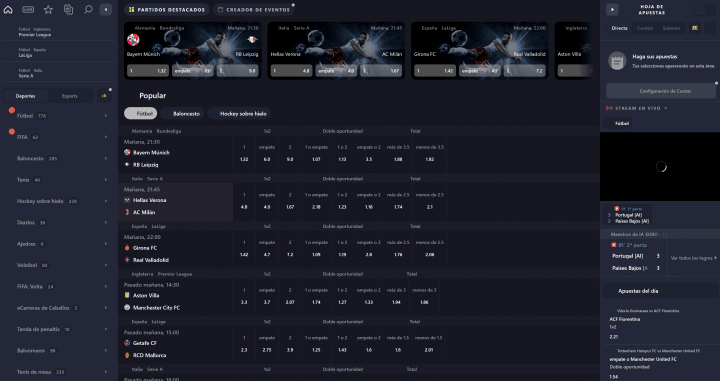This screenshot has width=720, height=381.
Task: Click the red live icon beside Portugal (AI) score
Action: pos(614,245)
